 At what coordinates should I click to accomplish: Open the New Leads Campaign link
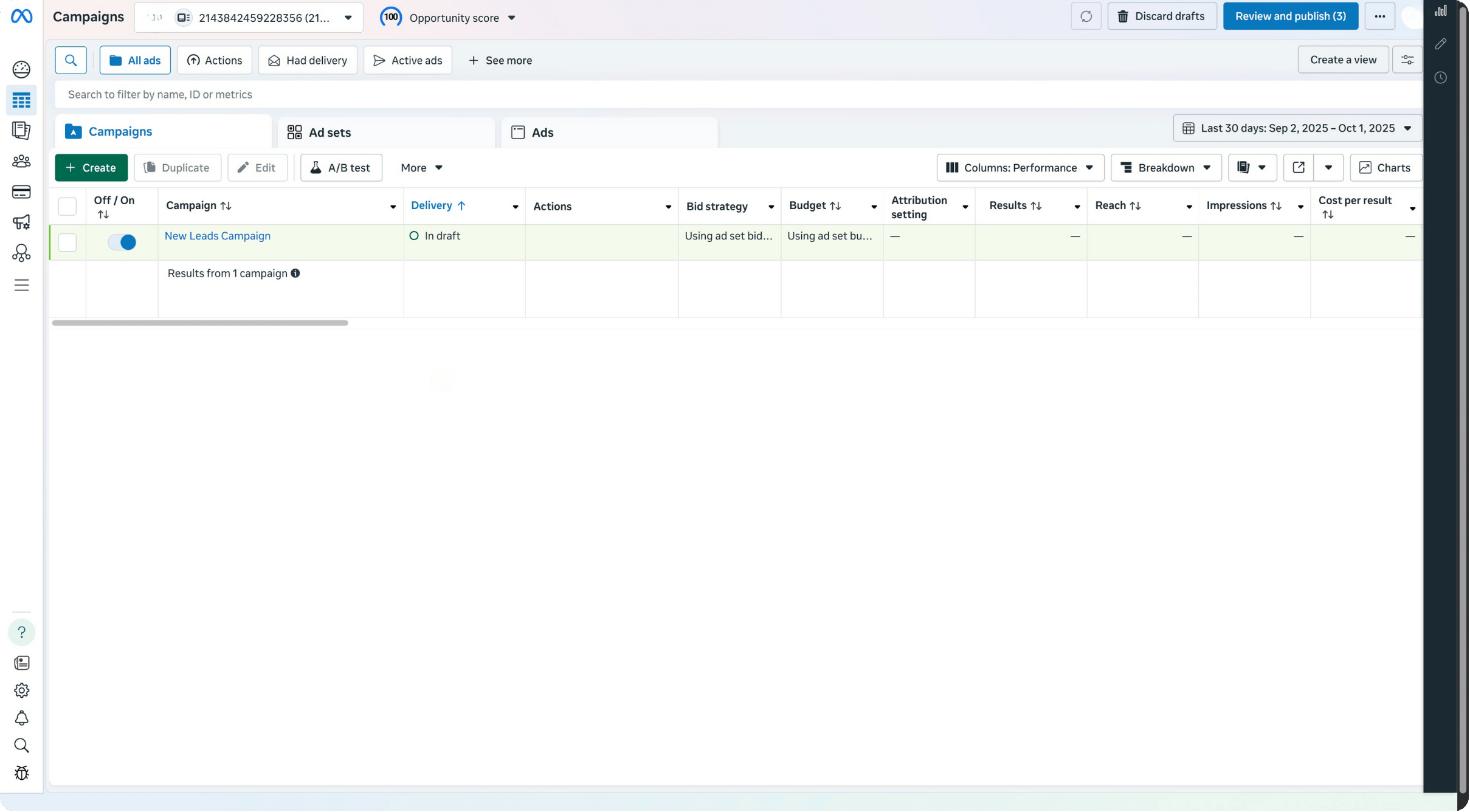(x=218, y=236)
